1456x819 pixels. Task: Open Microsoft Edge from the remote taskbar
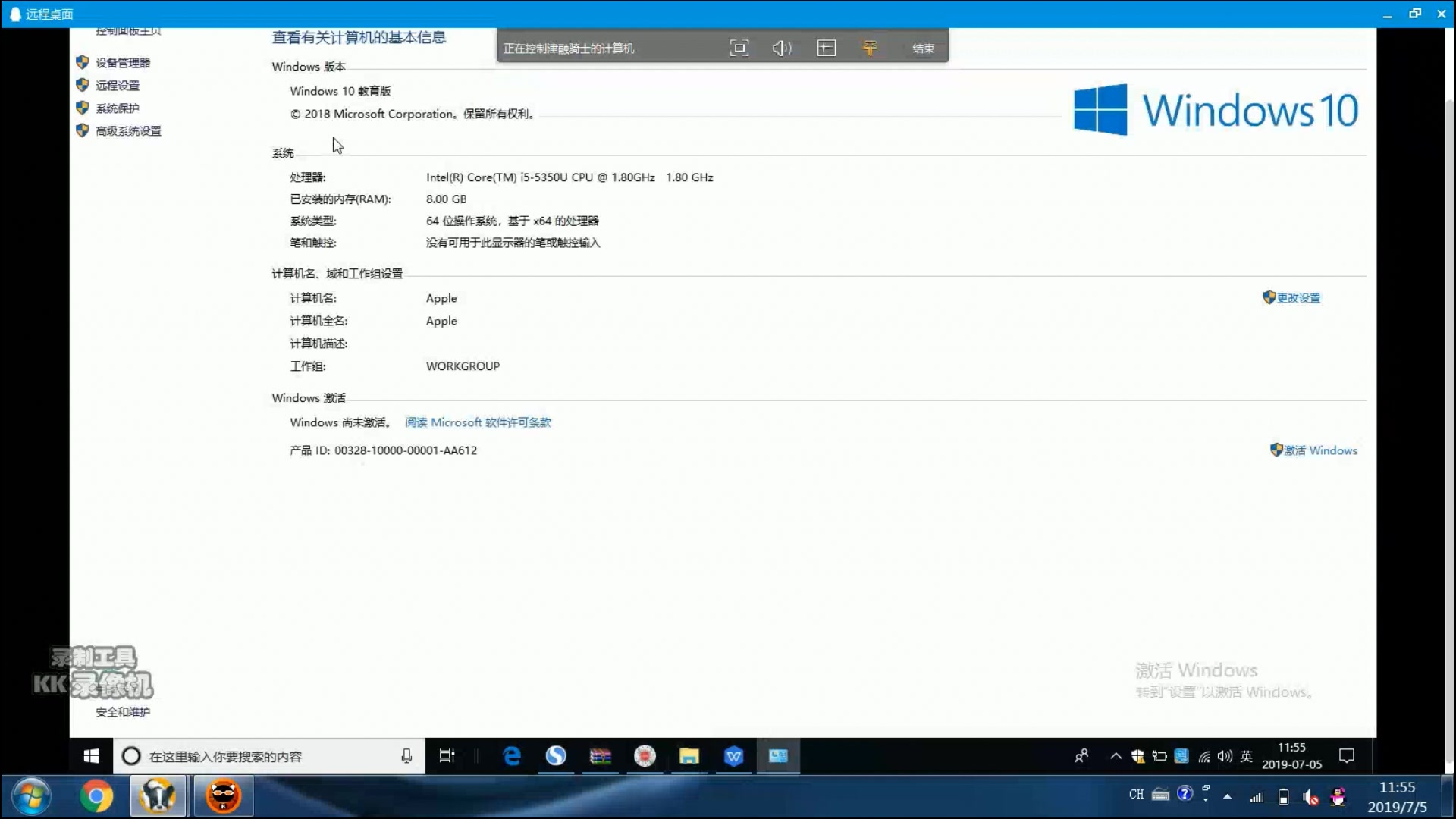click(x=512, y=756)
